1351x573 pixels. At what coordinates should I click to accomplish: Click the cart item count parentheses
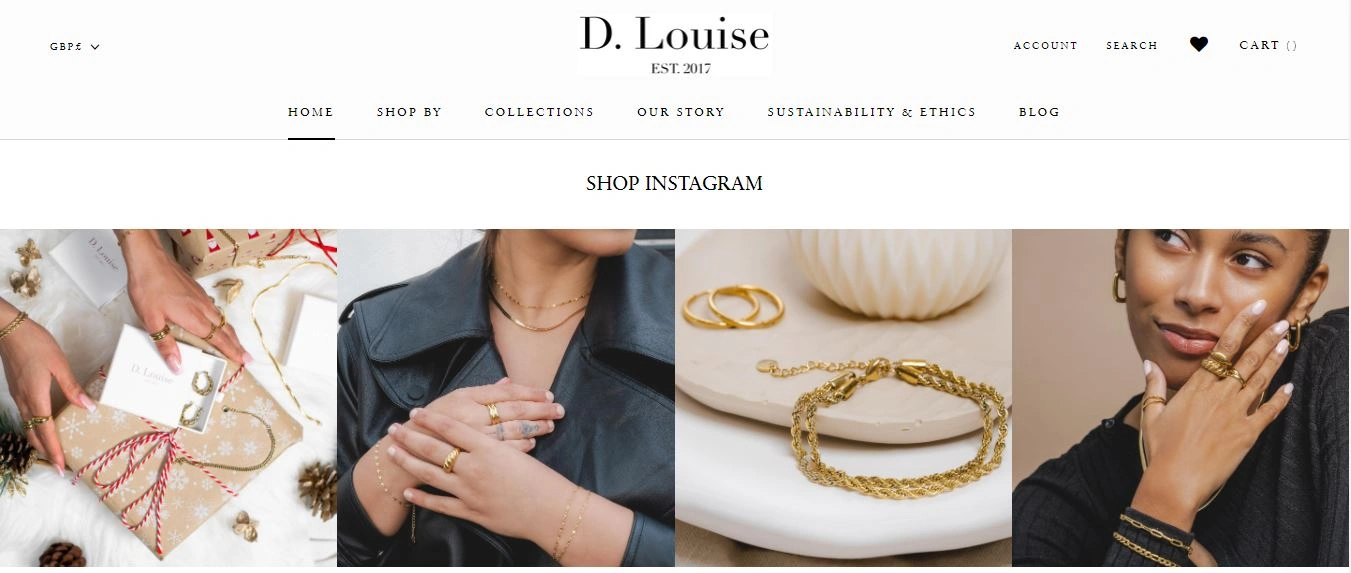(x=1292, y=45)
